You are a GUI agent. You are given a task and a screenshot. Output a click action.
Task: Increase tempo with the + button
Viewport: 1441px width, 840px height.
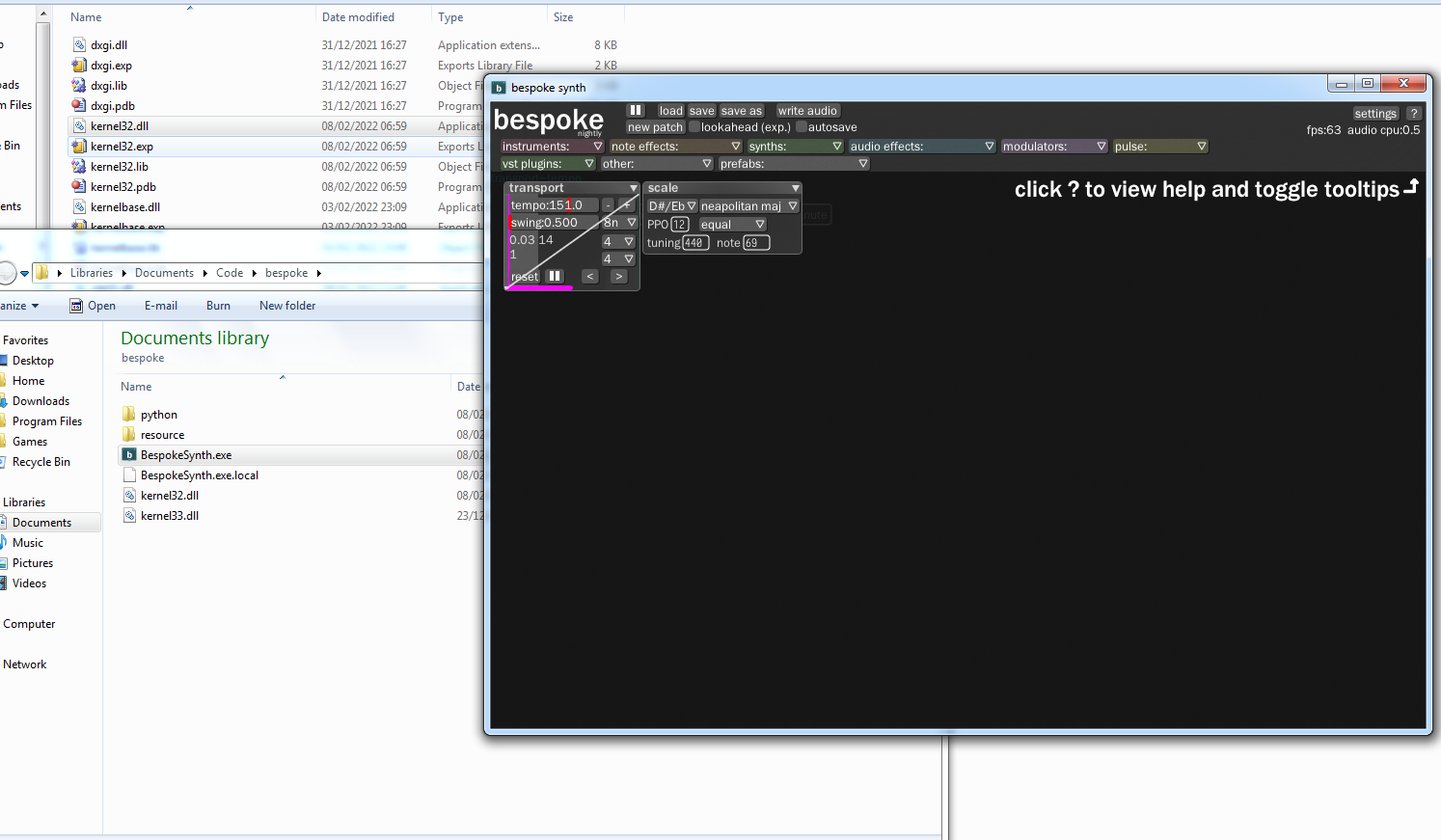(626, 204)
